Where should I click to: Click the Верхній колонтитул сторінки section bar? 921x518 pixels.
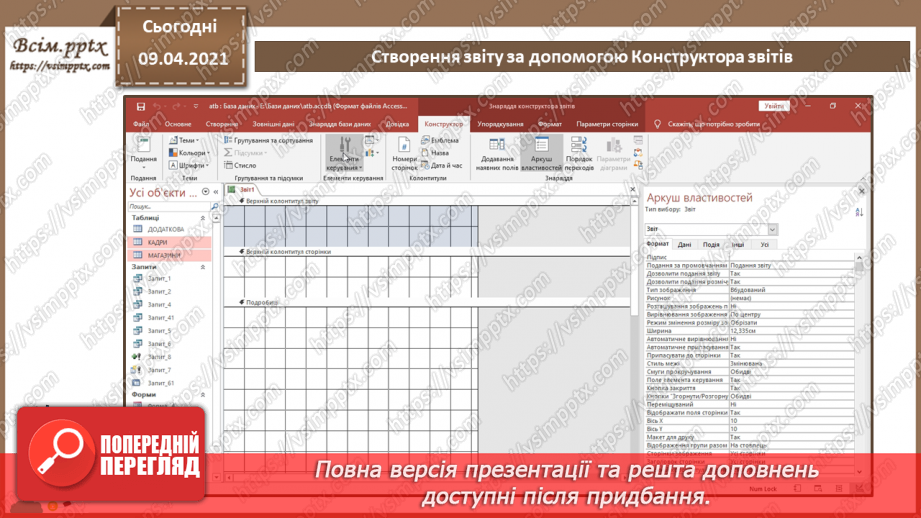click(x=427, y=251)
